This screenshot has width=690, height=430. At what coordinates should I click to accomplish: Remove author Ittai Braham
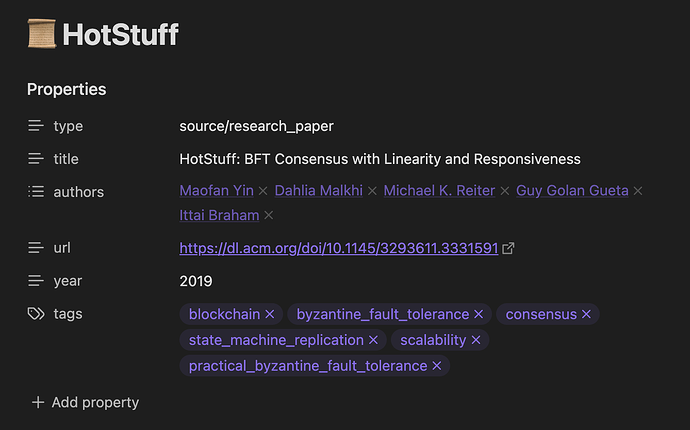click(x=268, y=215)
